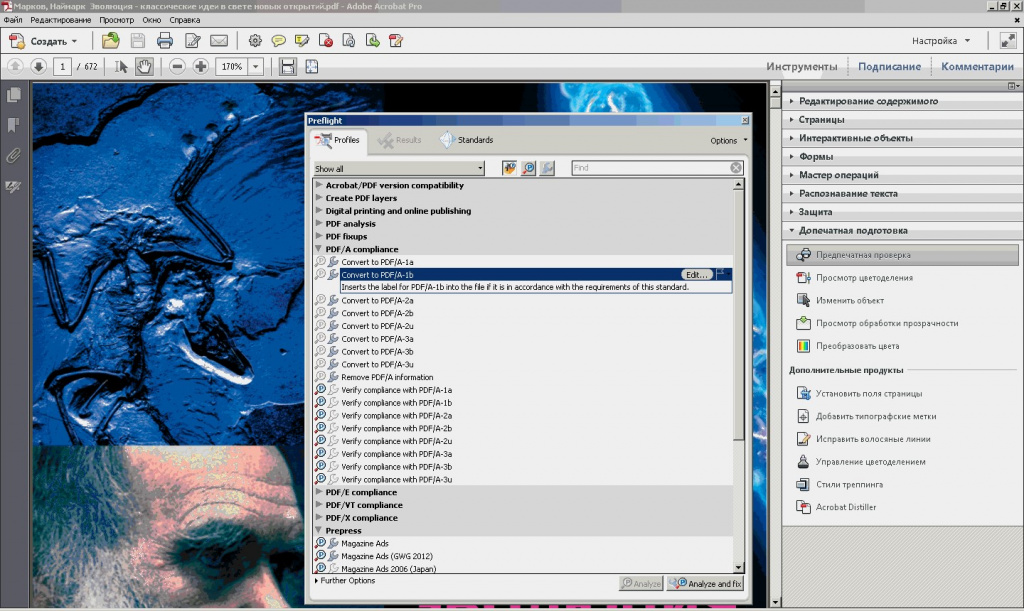
Task: Click the Preflight single fixups wrench icon
Action: 547,168
